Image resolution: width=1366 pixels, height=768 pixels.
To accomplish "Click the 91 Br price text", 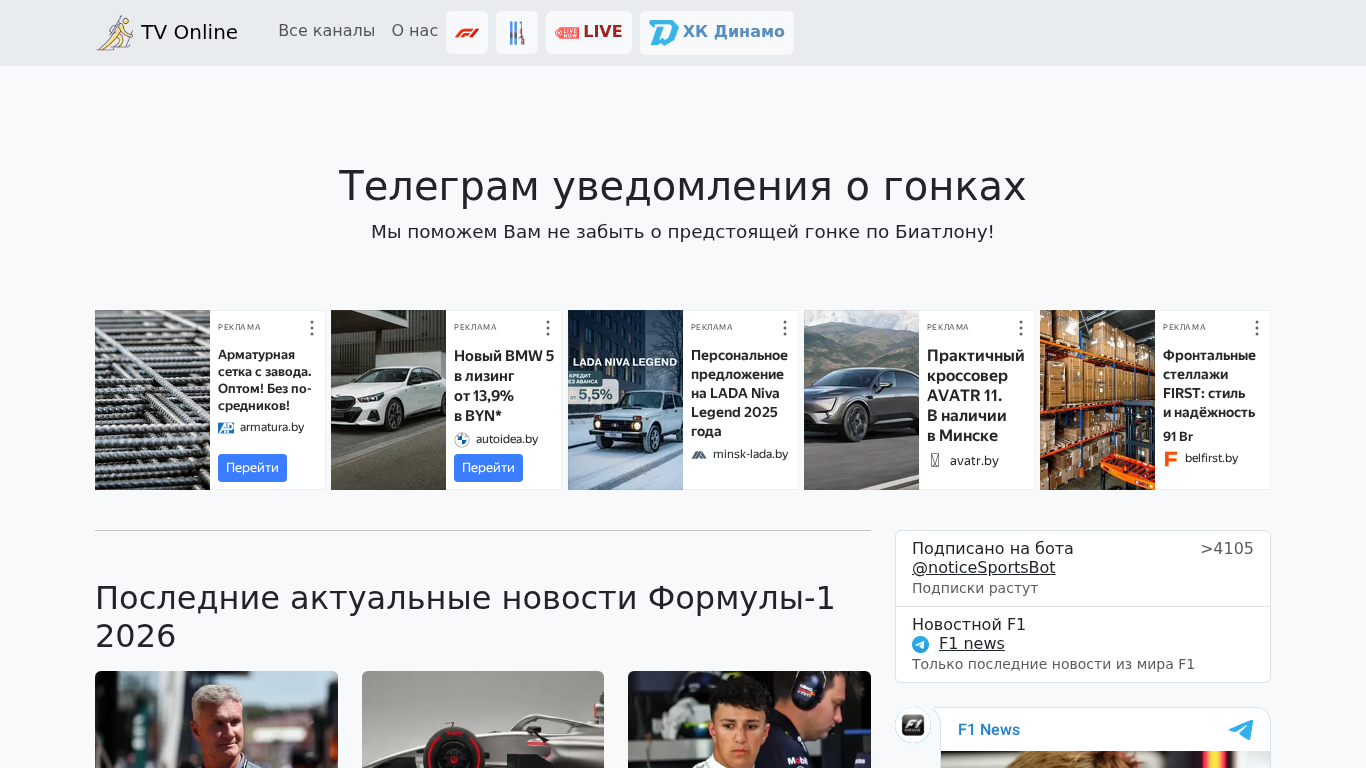I will point(1178,437).
